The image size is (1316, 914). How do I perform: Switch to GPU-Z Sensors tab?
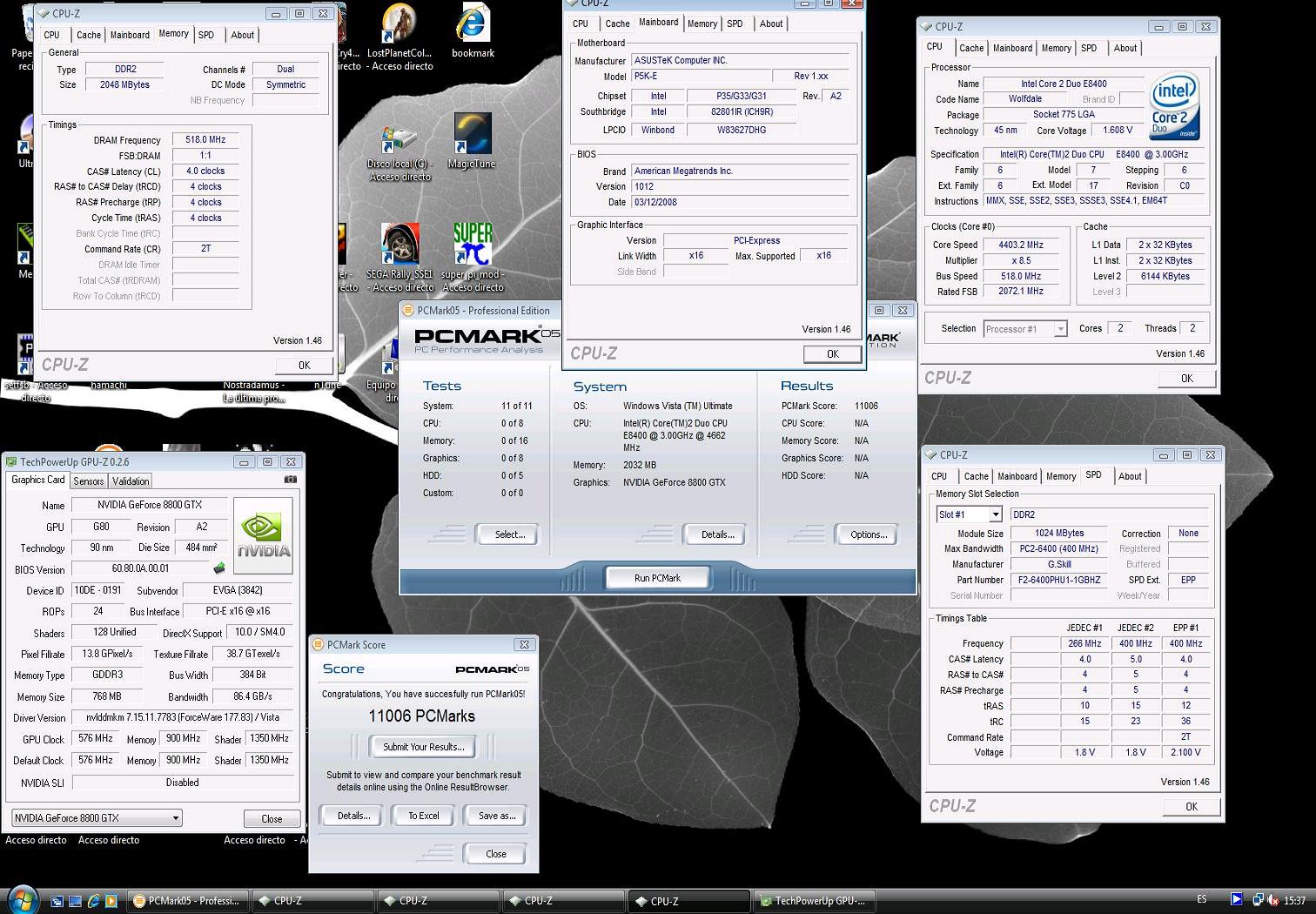pyautogui.click(x=89, y=481)
